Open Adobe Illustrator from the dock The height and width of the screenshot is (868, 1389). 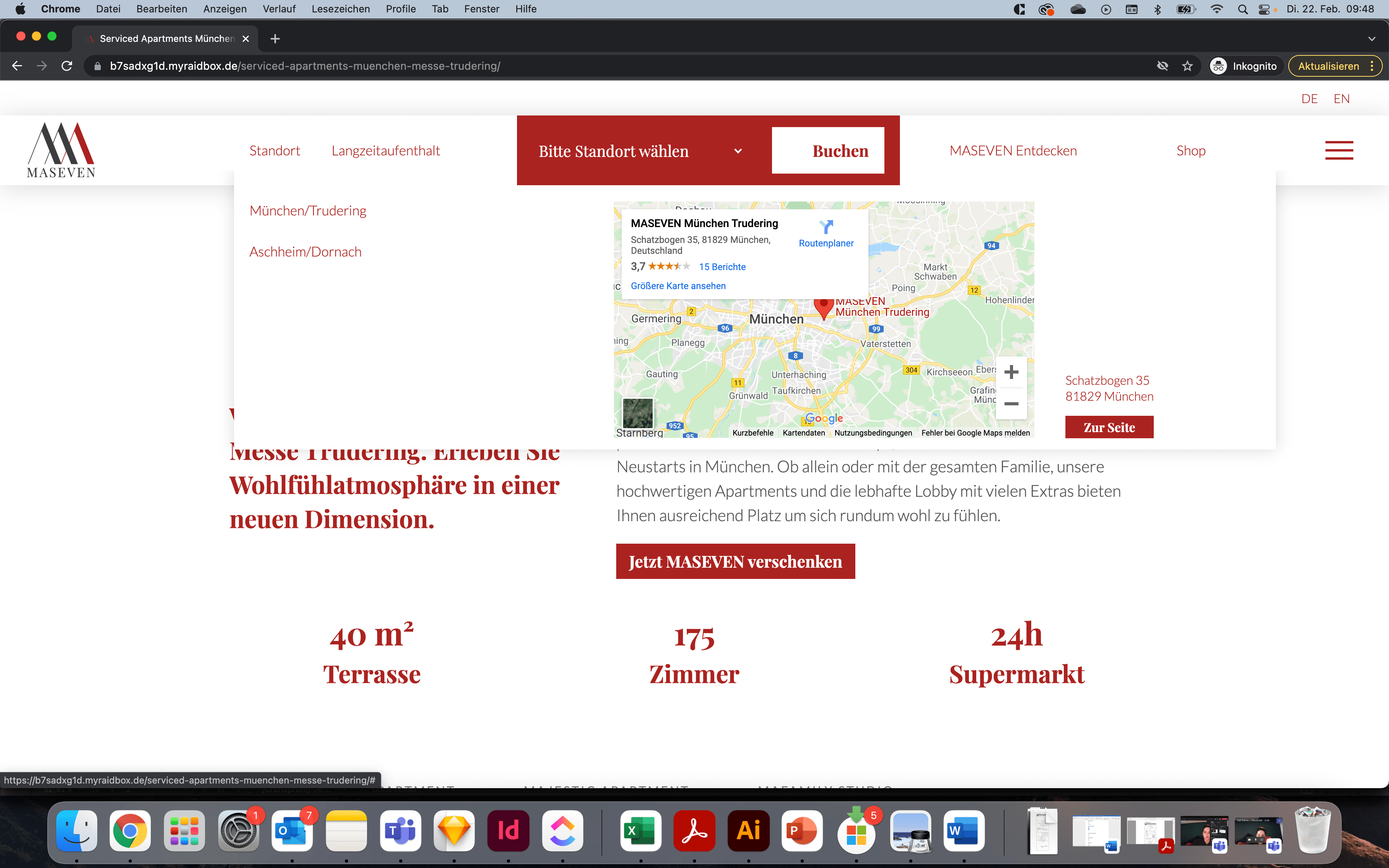[x=748, y=830]
